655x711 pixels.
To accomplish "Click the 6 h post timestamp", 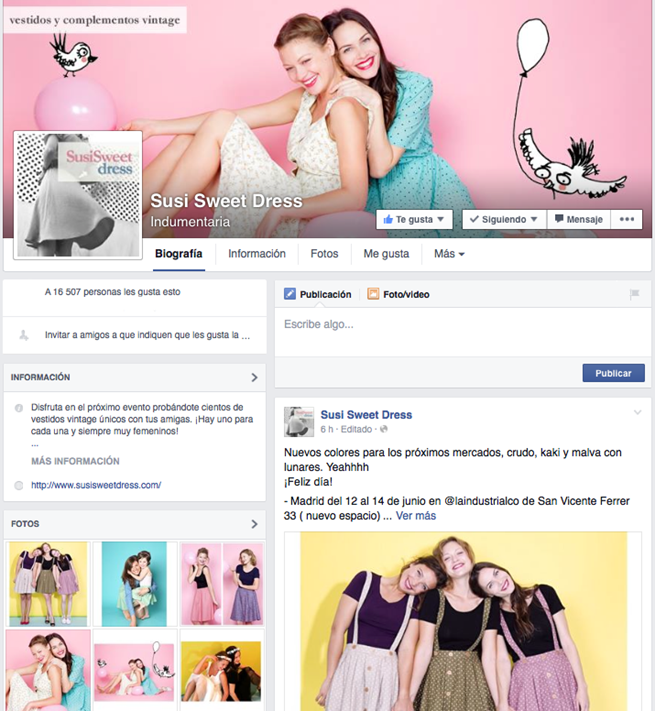I will coord(327,429).
